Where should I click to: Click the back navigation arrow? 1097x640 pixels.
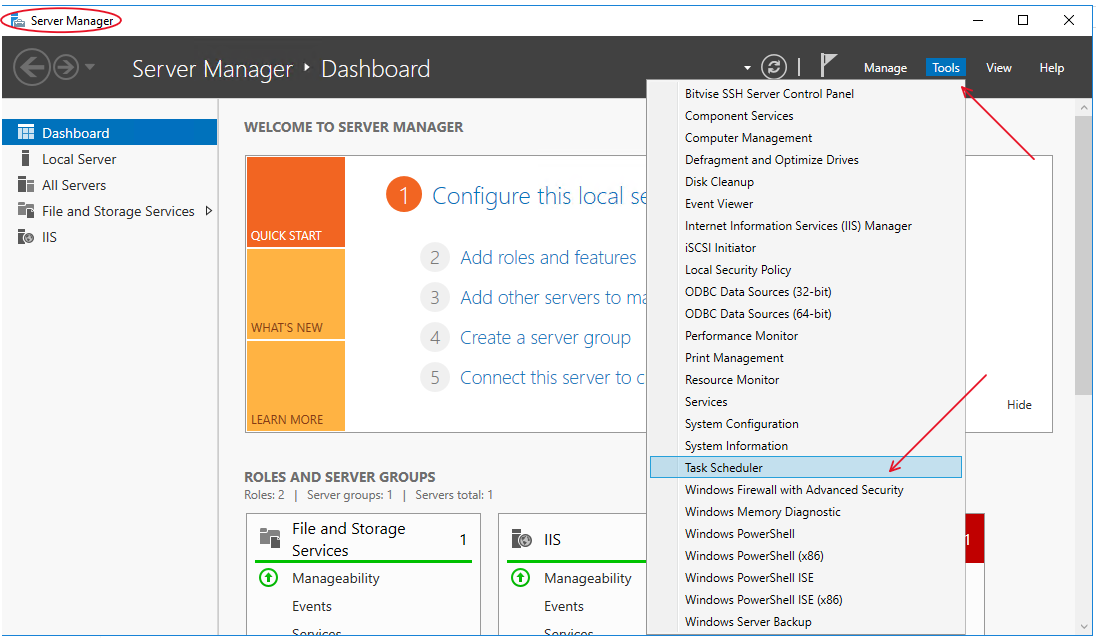31,67
